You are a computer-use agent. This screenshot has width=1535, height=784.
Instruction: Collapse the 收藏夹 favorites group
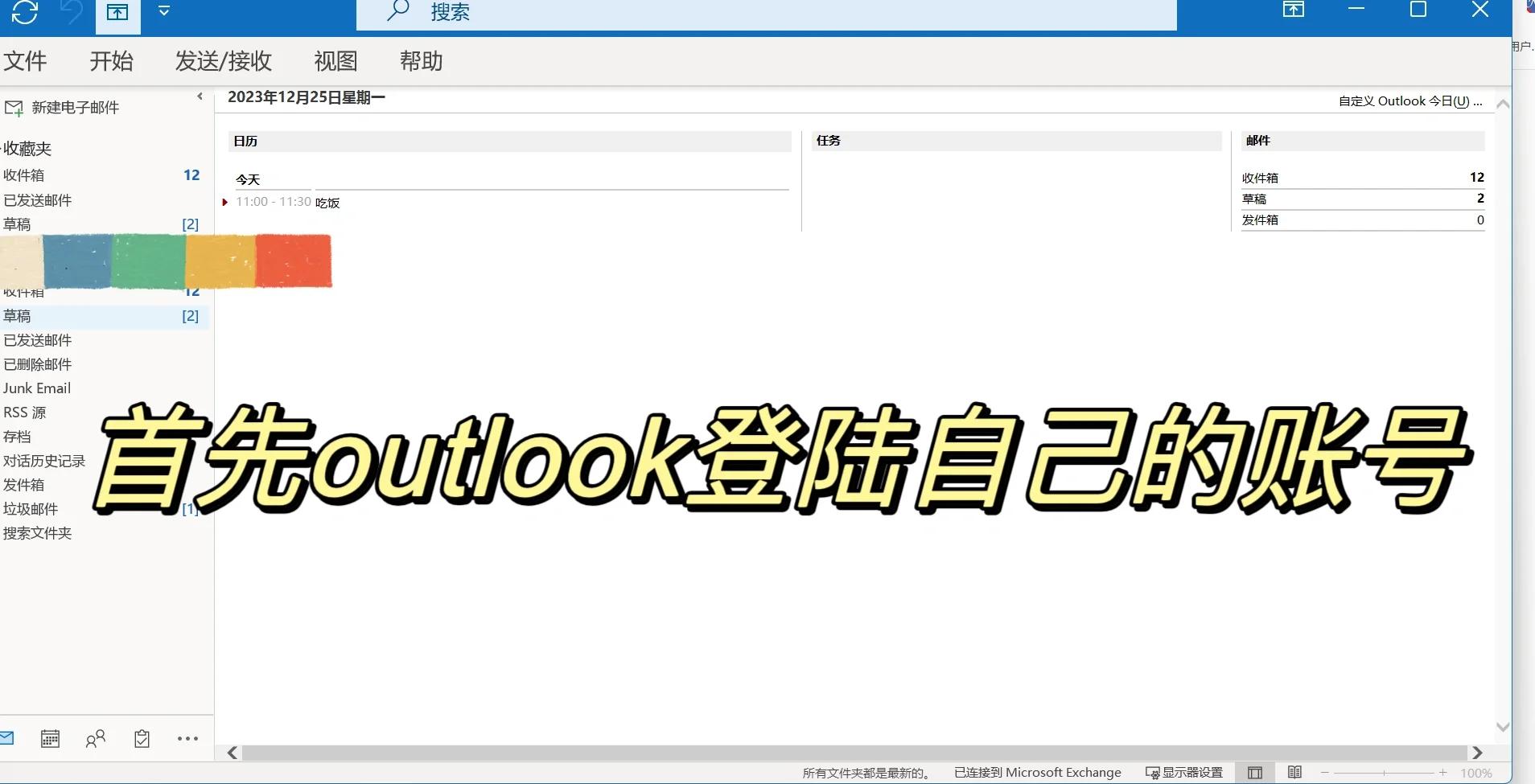coord(27,149)
